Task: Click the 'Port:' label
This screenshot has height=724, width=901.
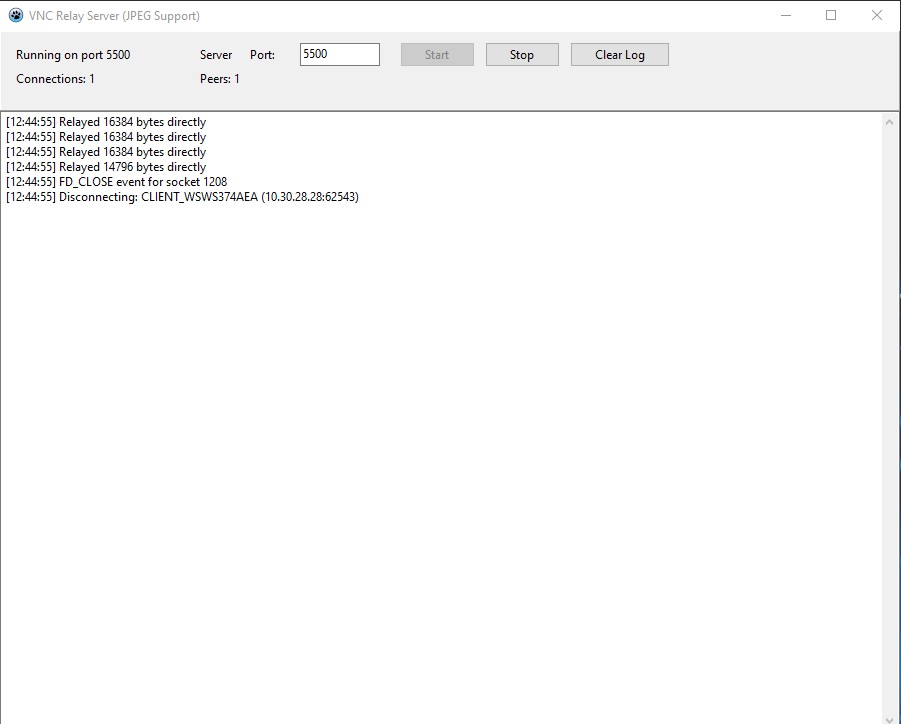Action: pyautogui.click(x=262, y=55)
